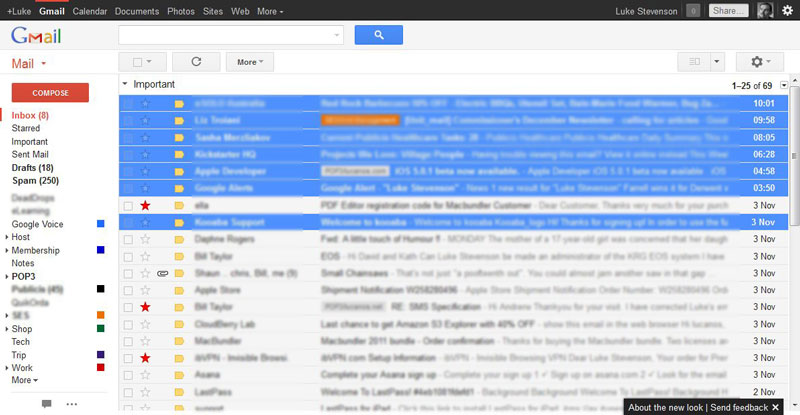Open the 1–25 of 69 section options arrow
The height and width of the screenshot is (415, 800).
click(x=784, y=85)
